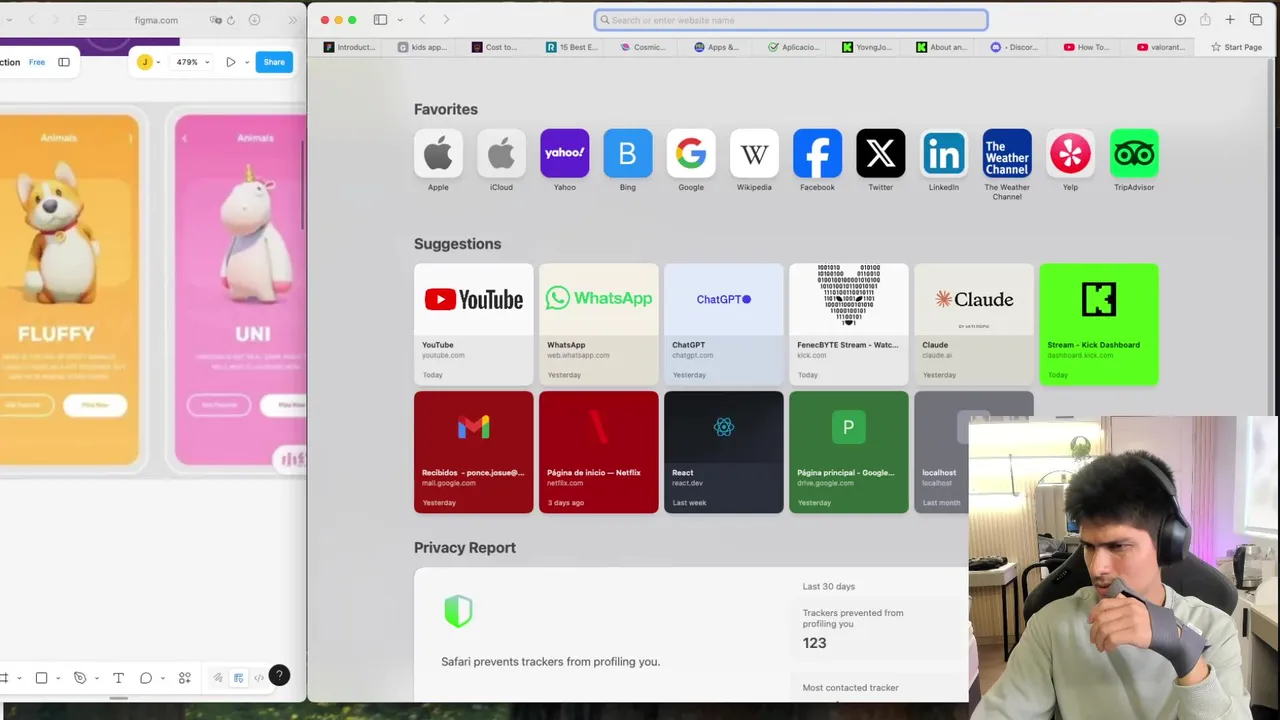The image size is (1280, 720).
Task: Click the figma.com address field
Action: [156, 20]
